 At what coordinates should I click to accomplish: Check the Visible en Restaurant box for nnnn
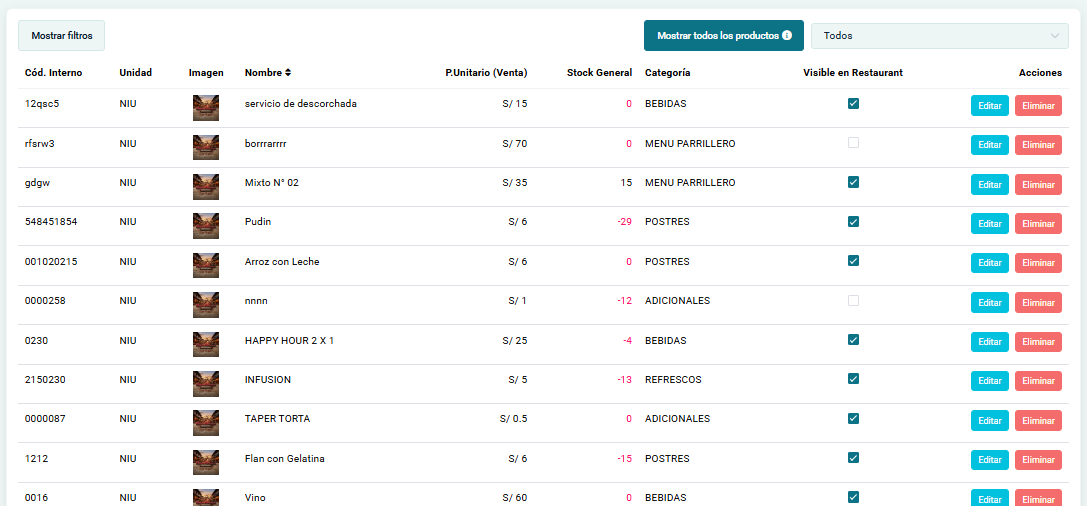[853, 301]
